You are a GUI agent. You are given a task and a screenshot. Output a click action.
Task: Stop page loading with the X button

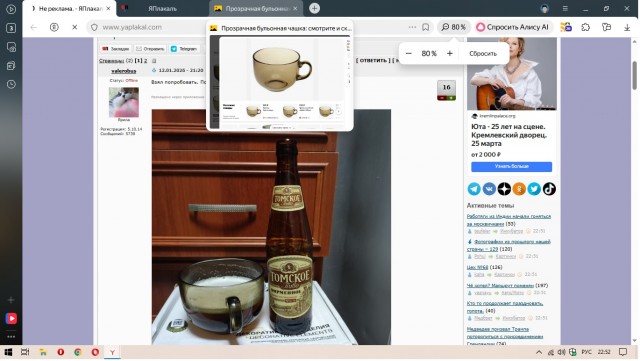pos(75,27)
